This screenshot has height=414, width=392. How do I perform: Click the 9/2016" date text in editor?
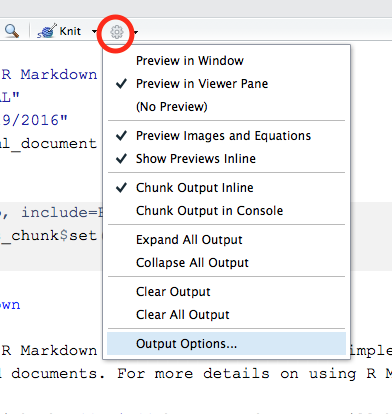point(34,120)
